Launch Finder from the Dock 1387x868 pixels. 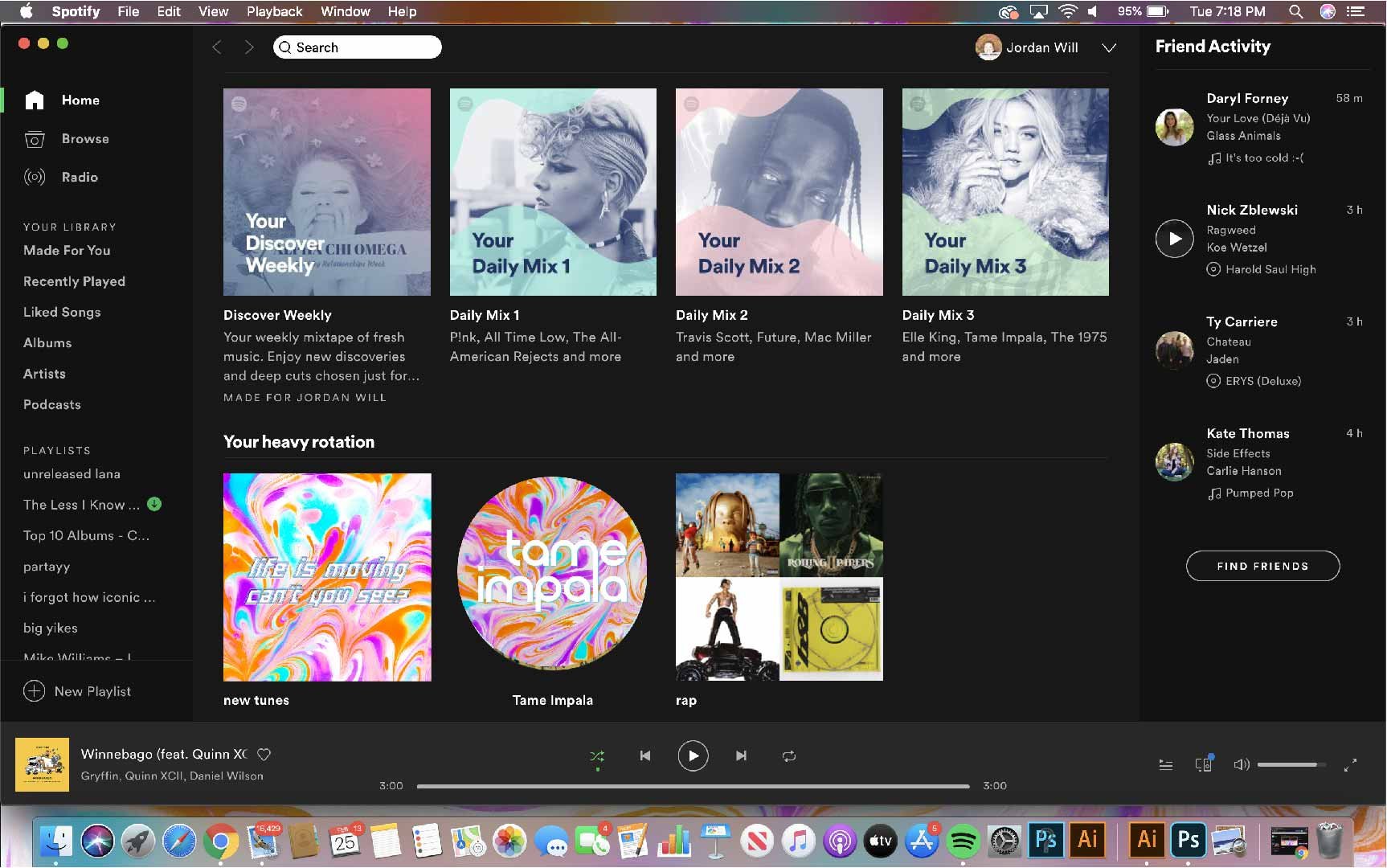(56, 841)
